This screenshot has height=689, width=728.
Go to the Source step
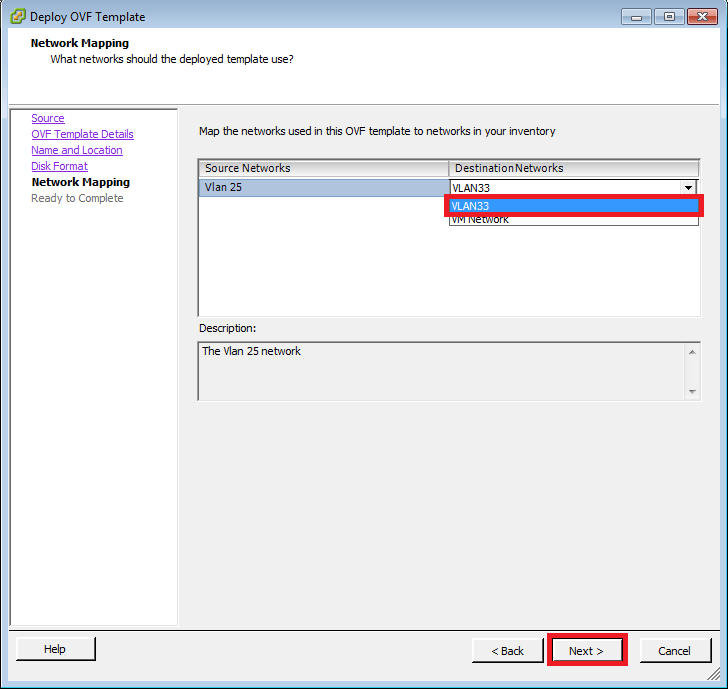click(x=48, y=118)
